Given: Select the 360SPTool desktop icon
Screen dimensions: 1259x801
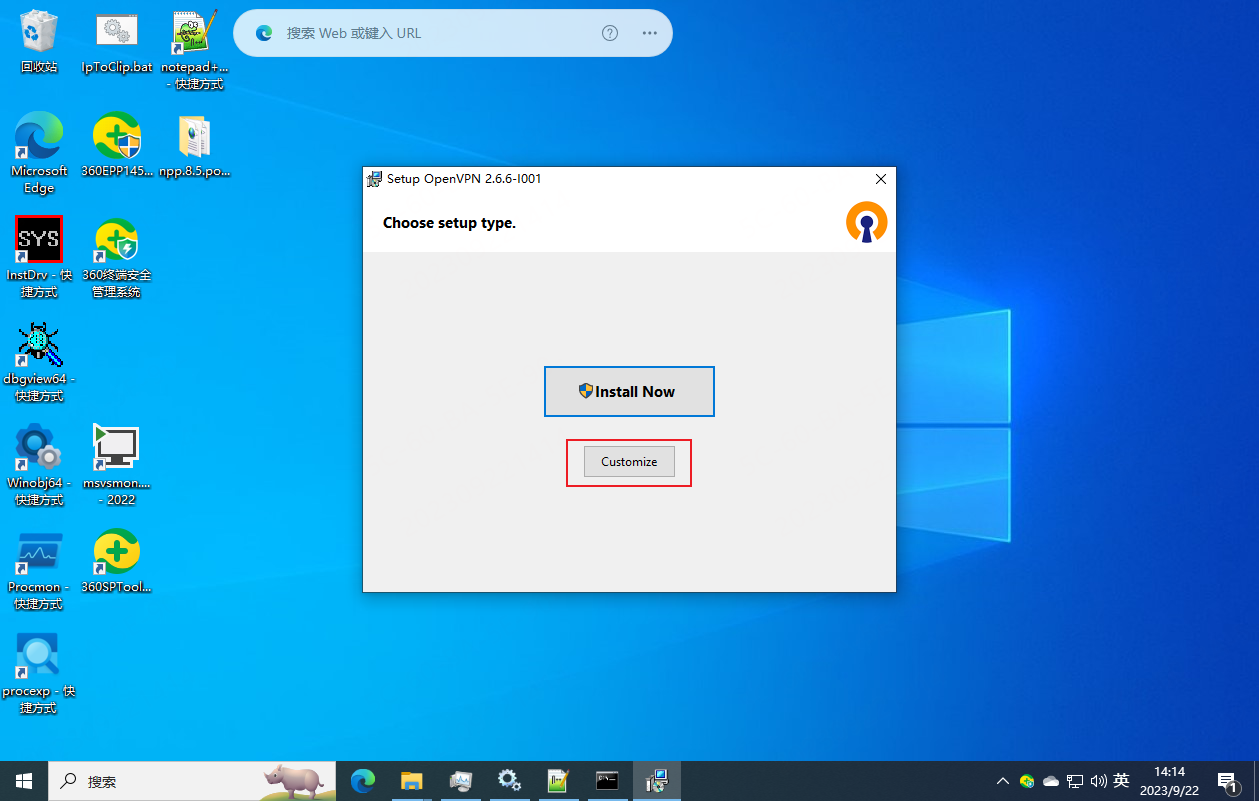Looking at the screenshot, I should click(117, 561).
